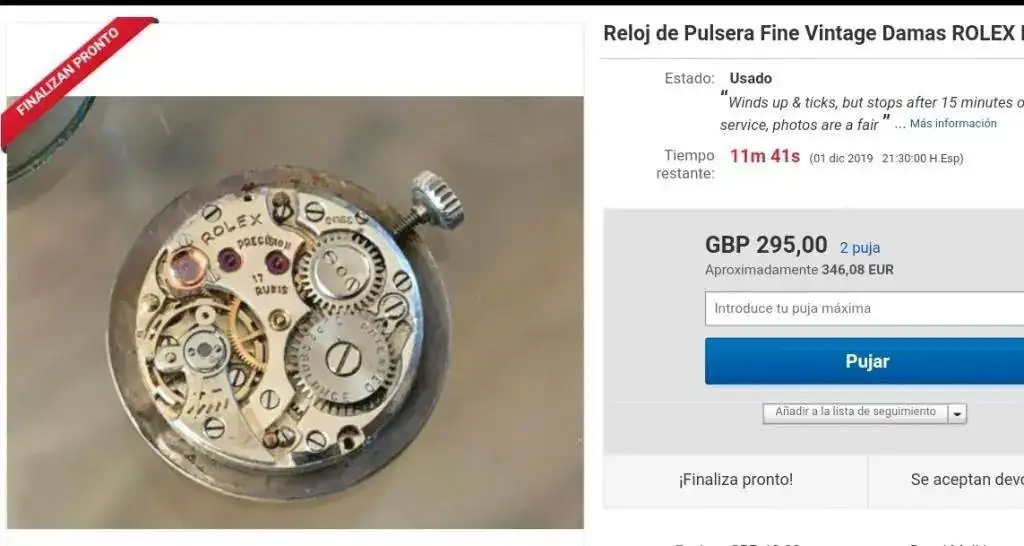1024x546 pixels.
Task: Click the Reloj de Pulsera listing title
Action: tap(813, 33)
